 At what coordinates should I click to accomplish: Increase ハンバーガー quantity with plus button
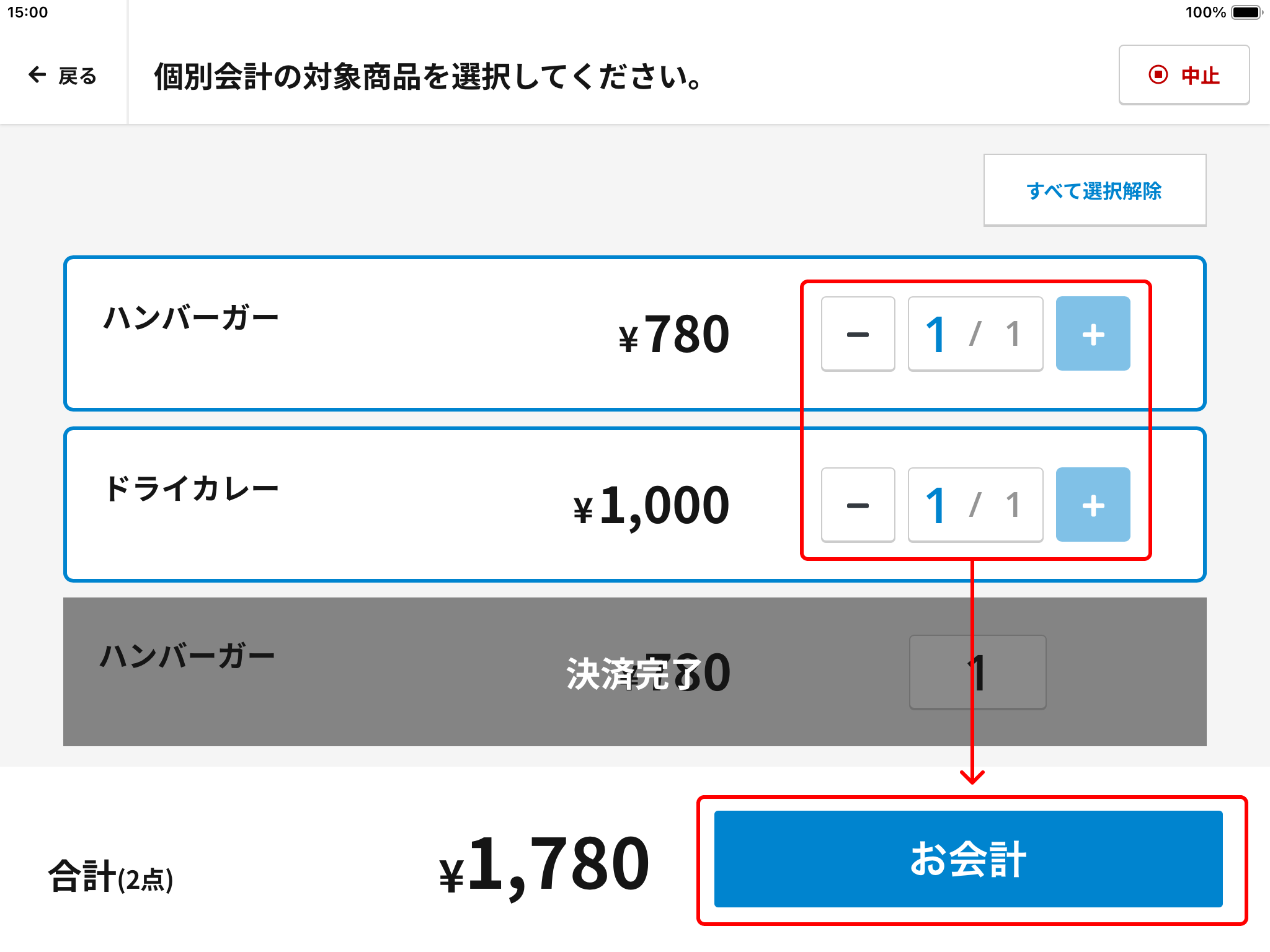coord(1093,334)
